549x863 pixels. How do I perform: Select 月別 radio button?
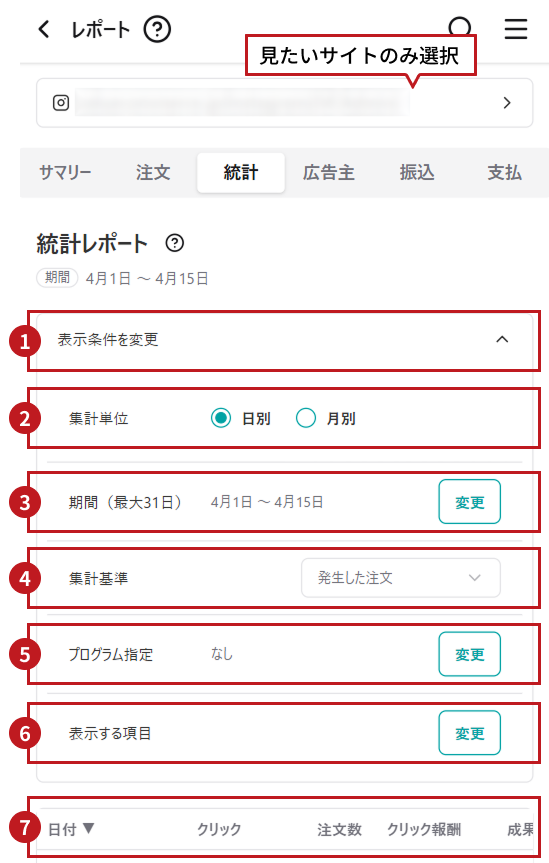[x=306, y=418]
